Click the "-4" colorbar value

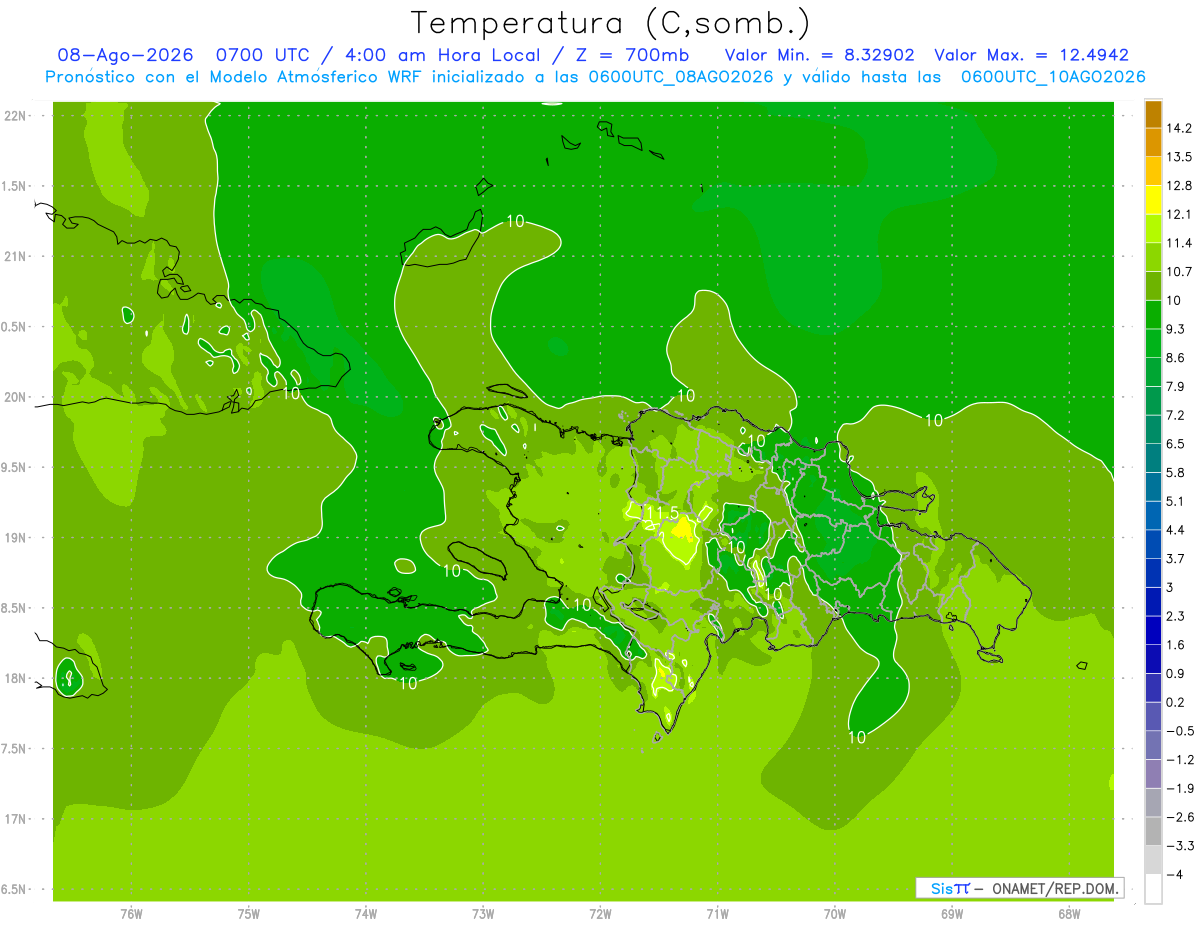[1175, 874]
